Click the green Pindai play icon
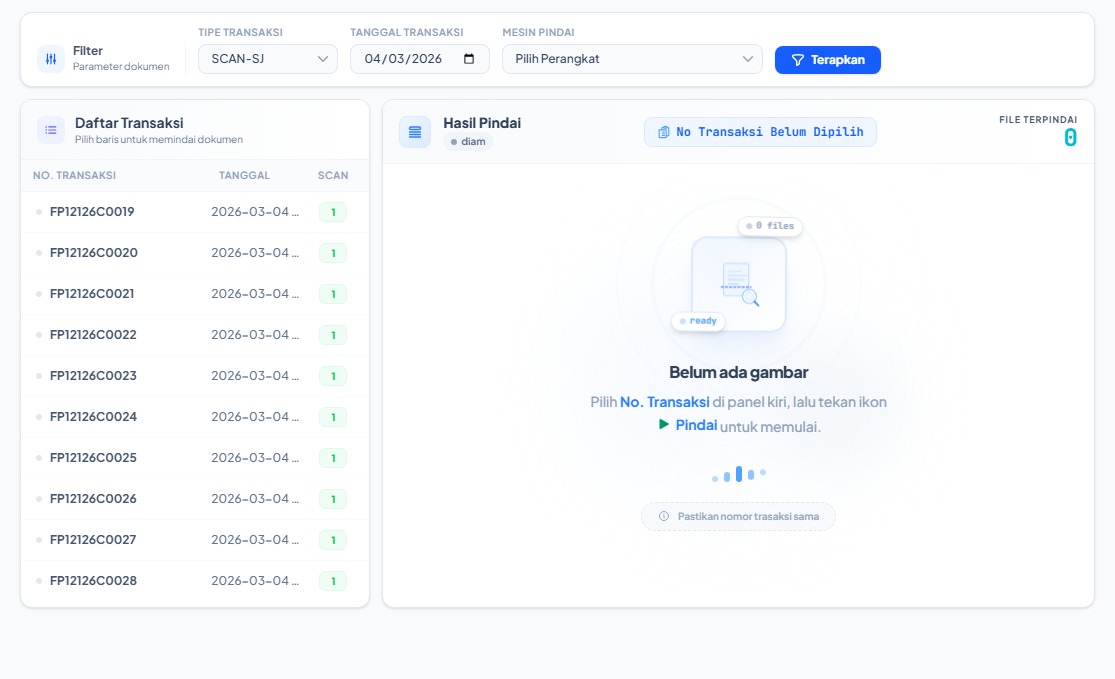Viewport: 1115px width, 679px height. point(663,425)
